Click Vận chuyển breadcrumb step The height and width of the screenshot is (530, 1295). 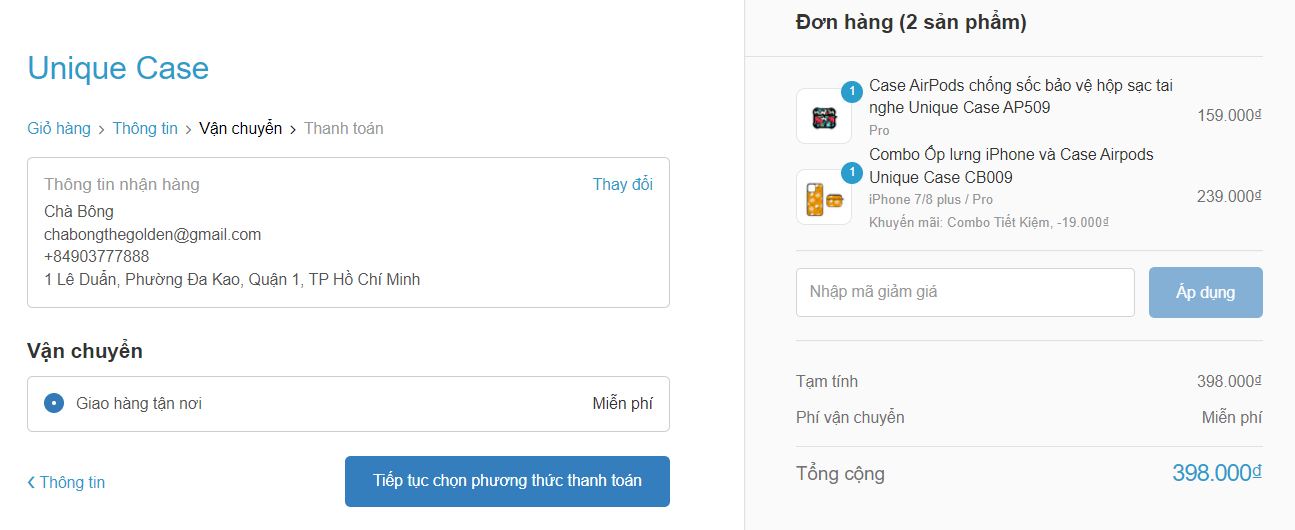pos(240,128)
